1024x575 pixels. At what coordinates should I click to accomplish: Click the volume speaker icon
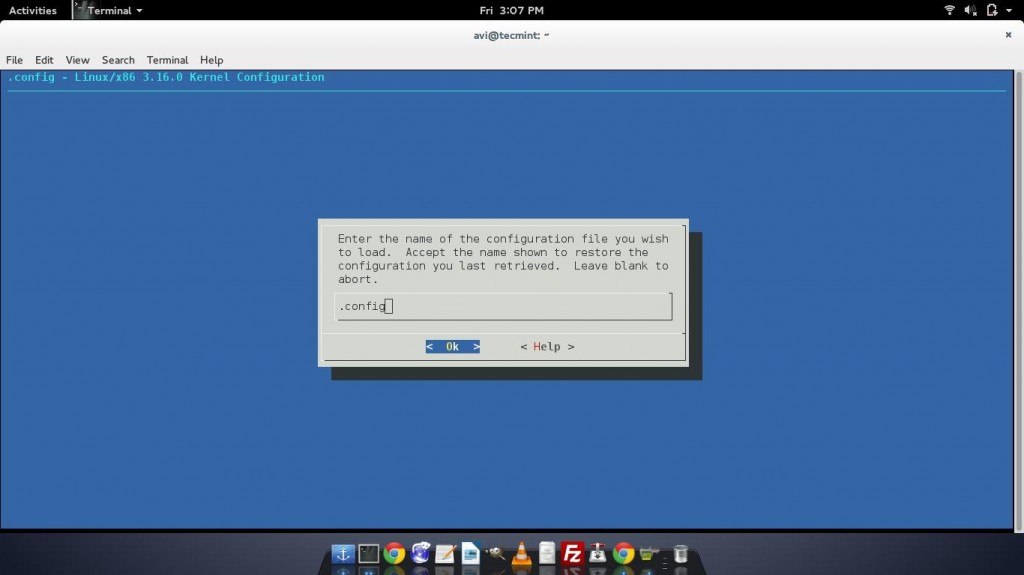pyautogui.click(x=970, y=10)
